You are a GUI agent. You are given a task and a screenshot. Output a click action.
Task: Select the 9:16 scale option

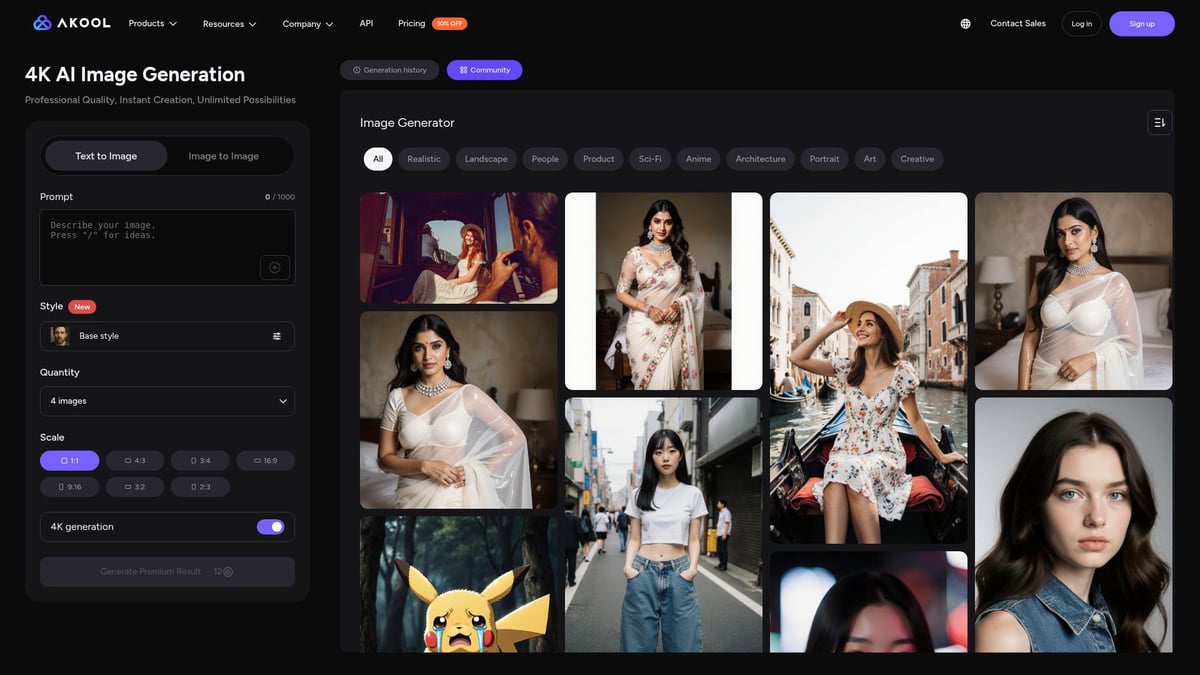pos(70,487)
